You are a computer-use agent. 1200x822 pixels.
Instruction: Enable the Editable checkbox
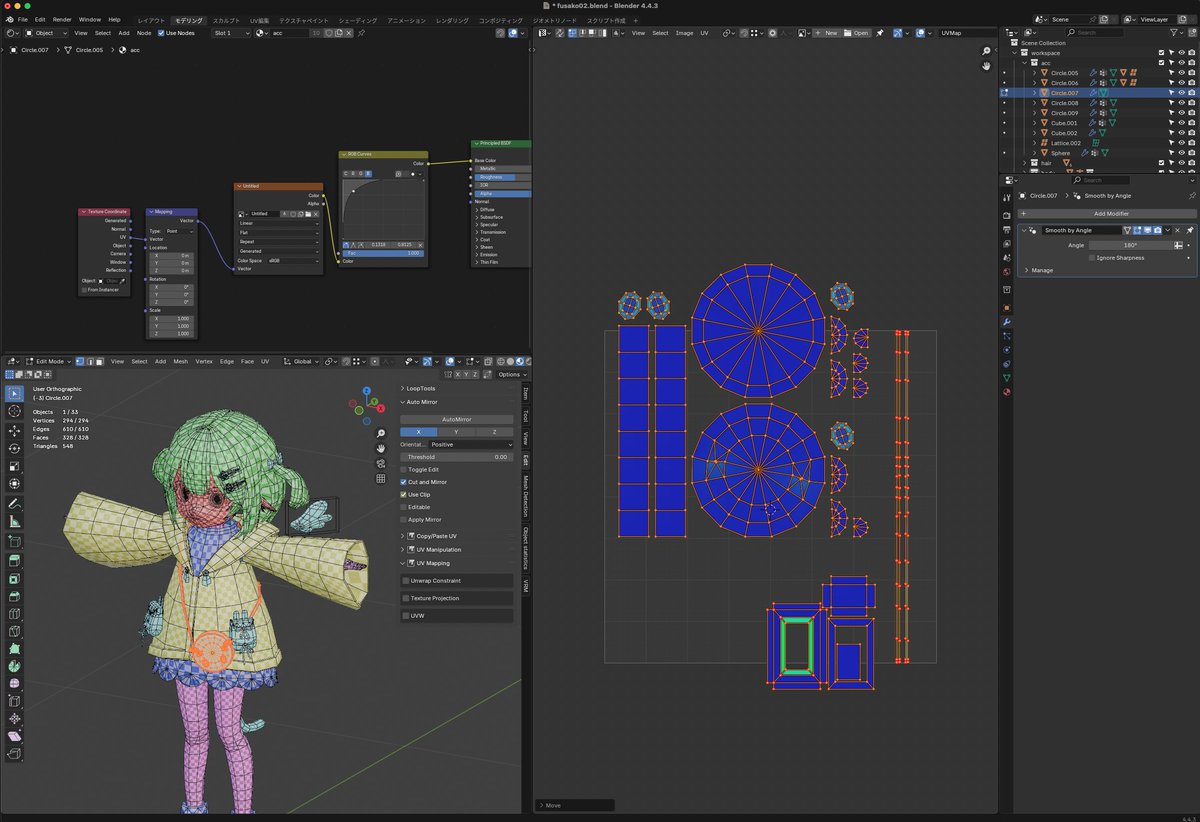404,507
